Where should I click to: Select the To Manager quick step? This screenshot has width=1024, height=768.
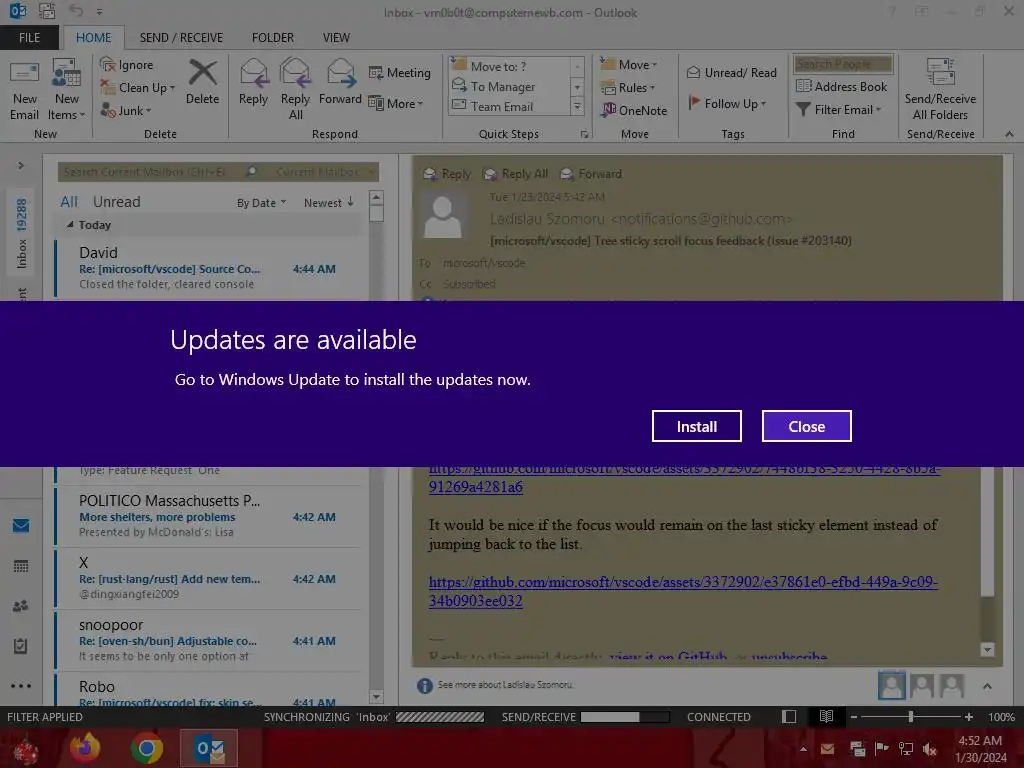click(x=509, y=86)
